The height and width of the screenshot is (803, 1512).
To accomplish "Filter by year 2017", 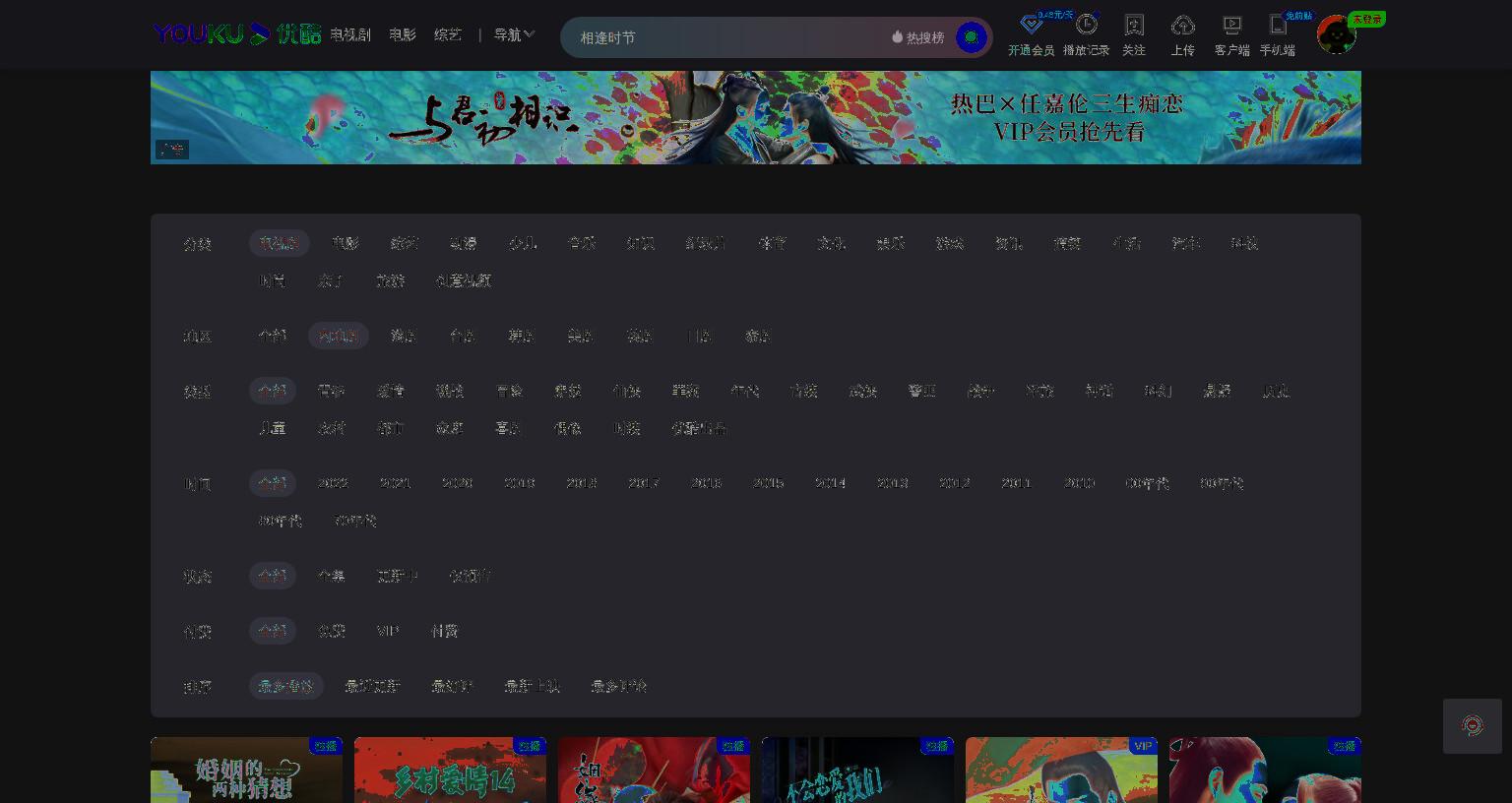I will pyautogui.click(x=644, y=483).
